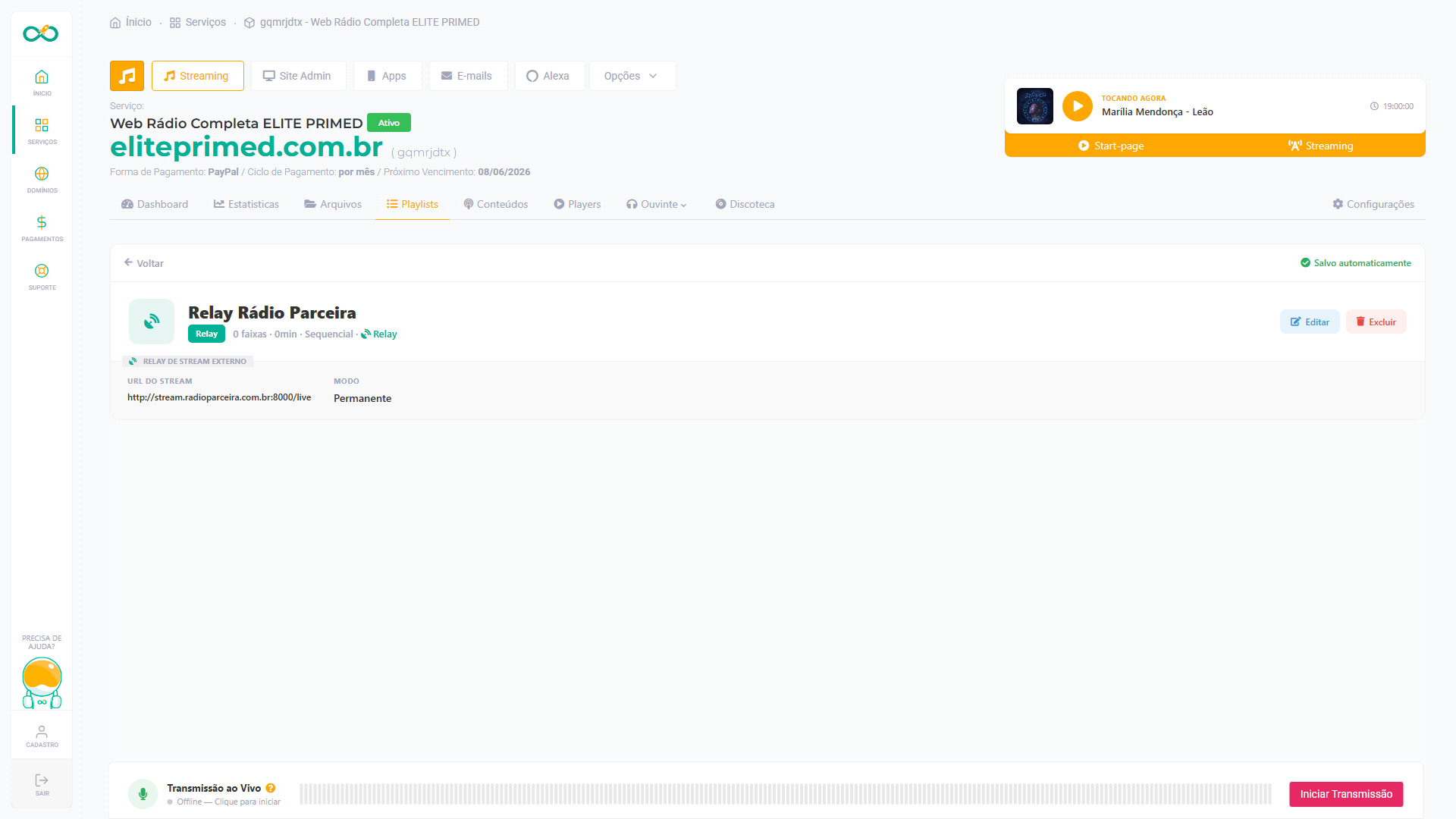This screenshot has width=1456, height=819.
Task: Switch to the Players tab
Action: pyautogui.click(x=577, y=204)
